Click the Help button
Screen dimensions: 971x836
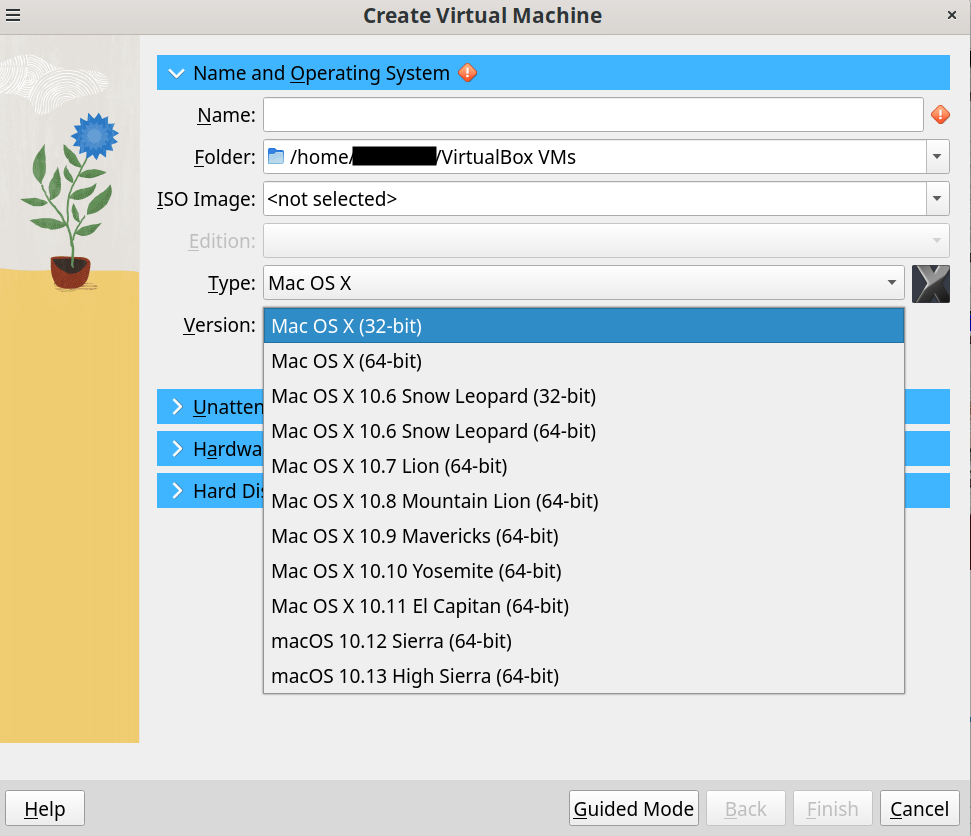pyautogui.click(x=45, y=808)
